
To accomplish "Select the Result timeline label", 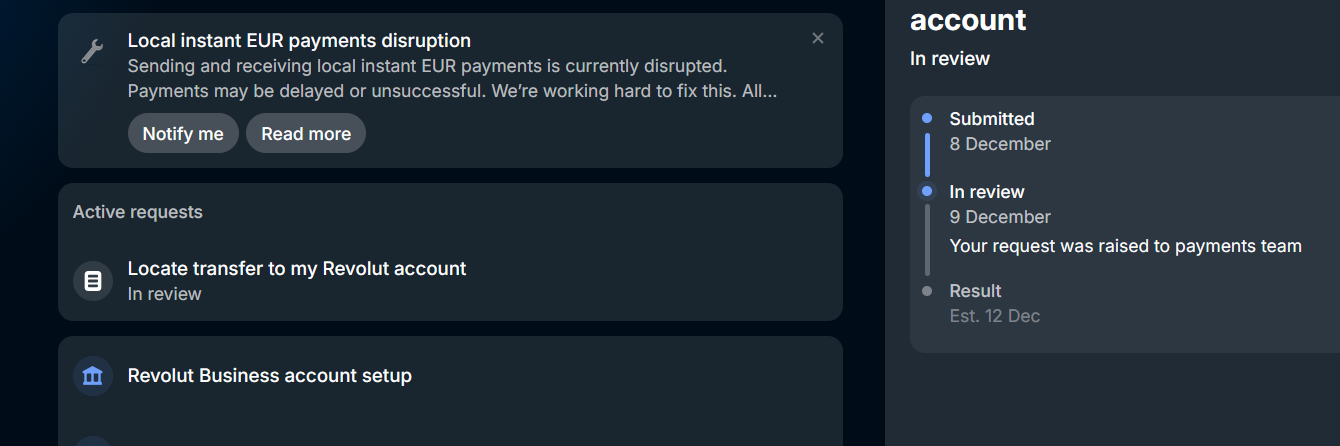I will (975, 291).
